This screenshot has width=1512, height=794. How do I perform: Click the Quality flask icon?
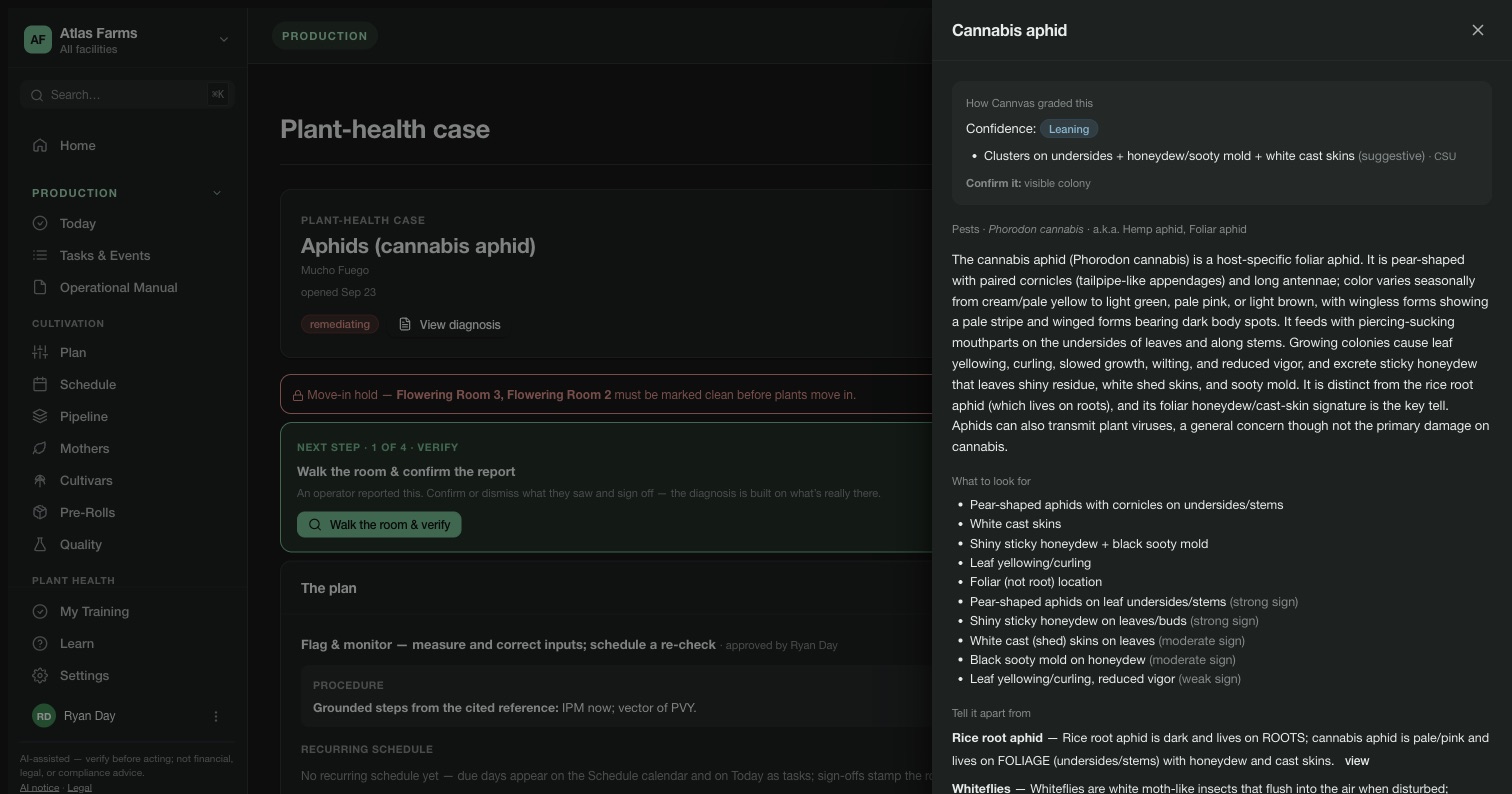tap(40, 545)
